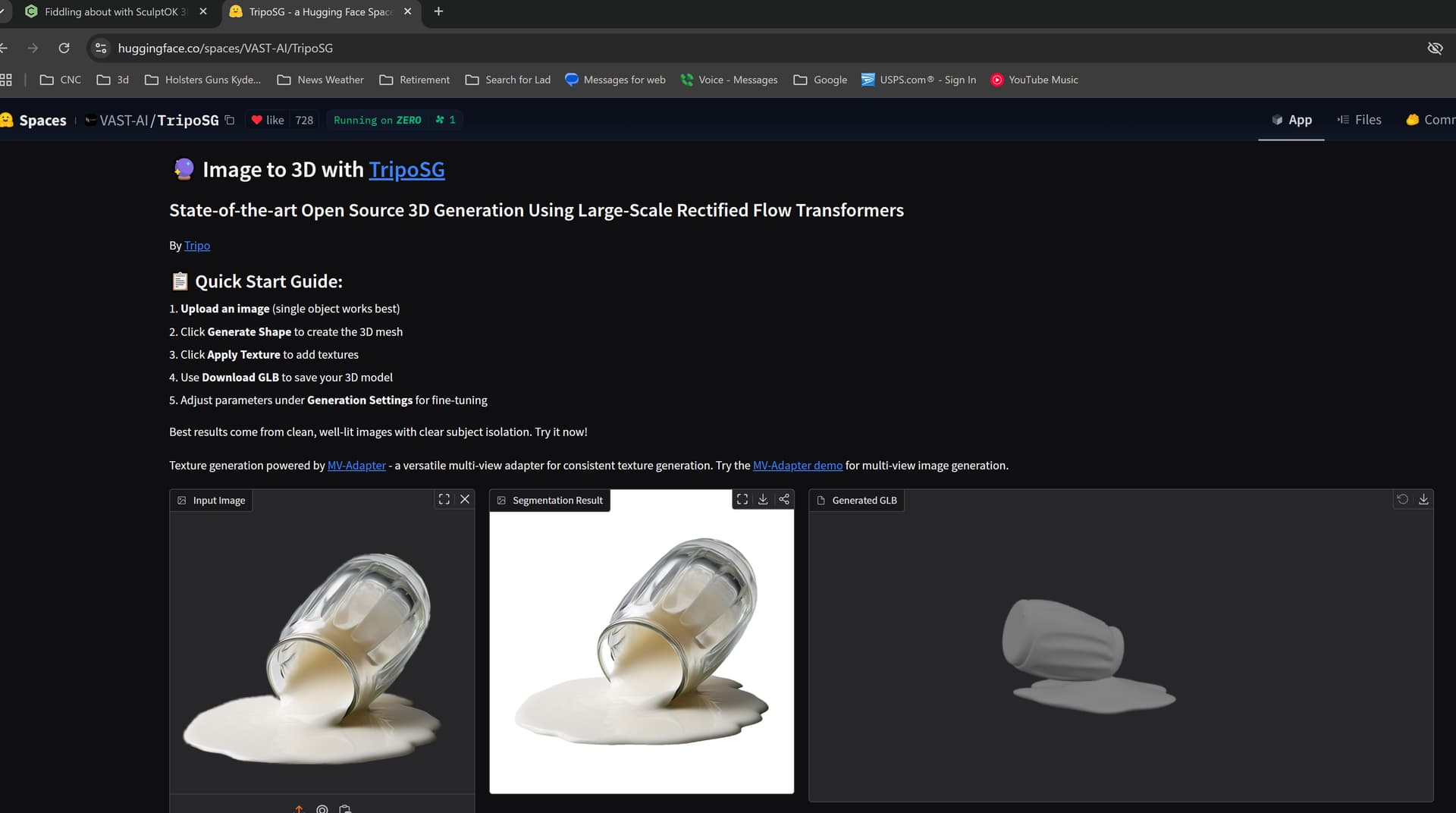Open the apps grid in bookmarks bar
The width and height of the screenshot is (1456, 813).
click(x=6, y=80)
